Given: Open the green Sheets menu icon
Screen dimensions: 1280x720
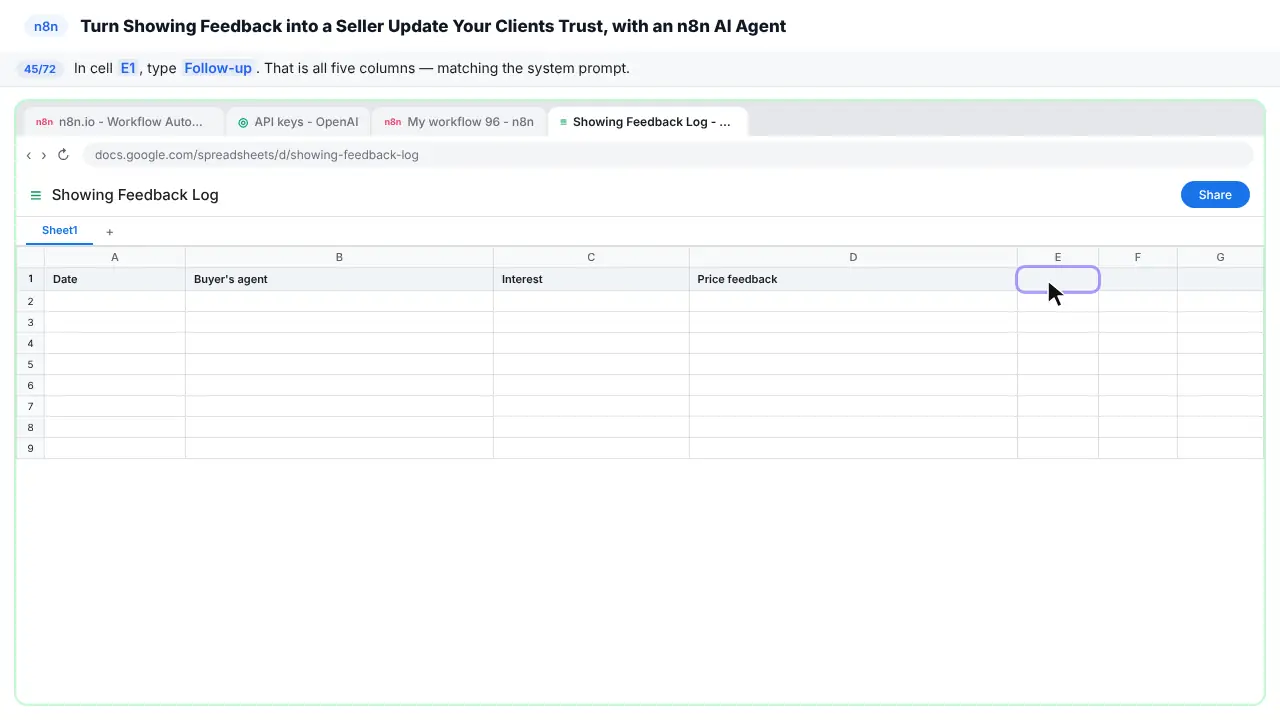Looking at the screenshot, I should pyautogui.click(x=36, y=195).
